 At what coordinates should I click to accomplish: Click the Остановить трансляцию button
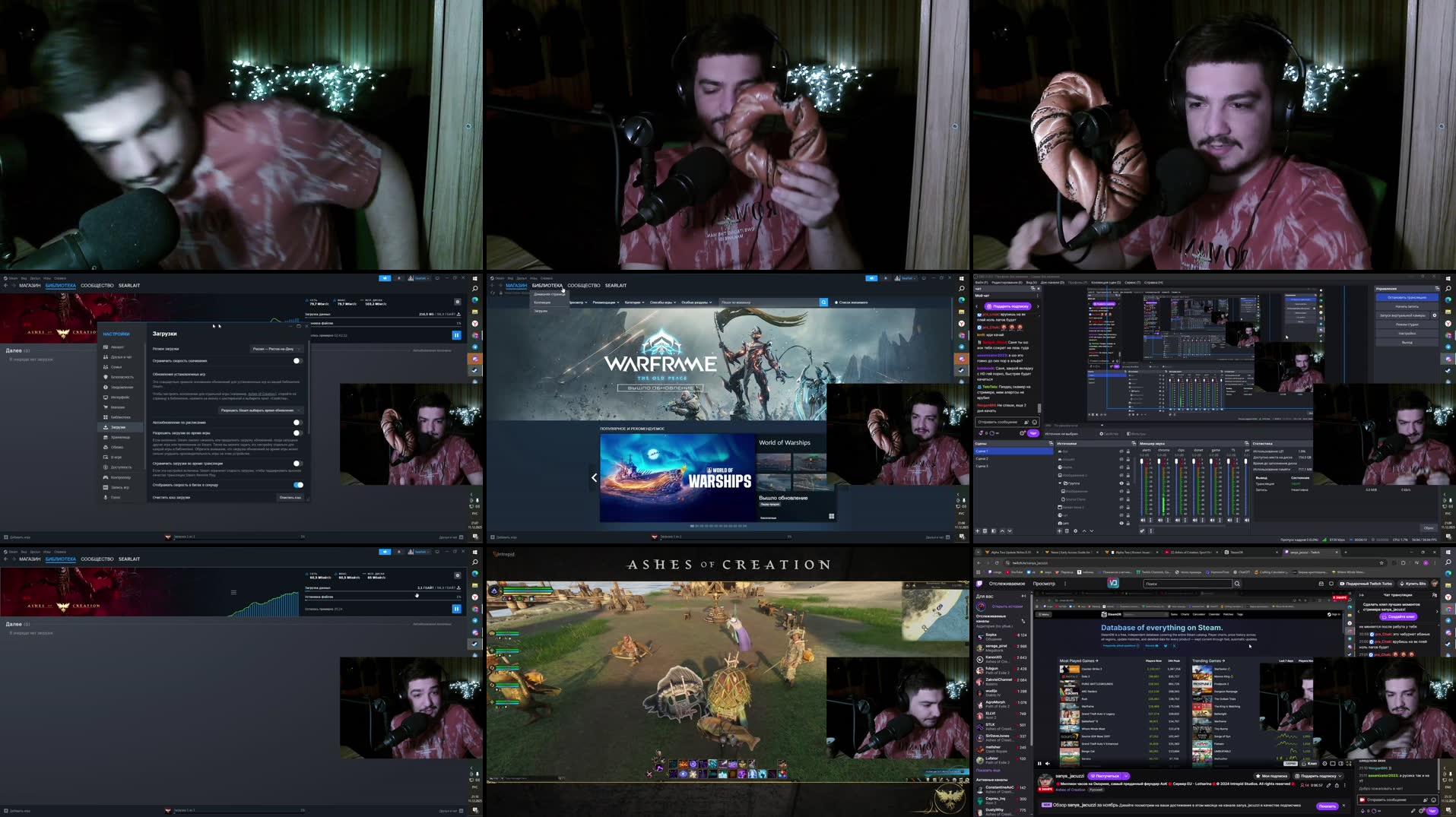1407,297
